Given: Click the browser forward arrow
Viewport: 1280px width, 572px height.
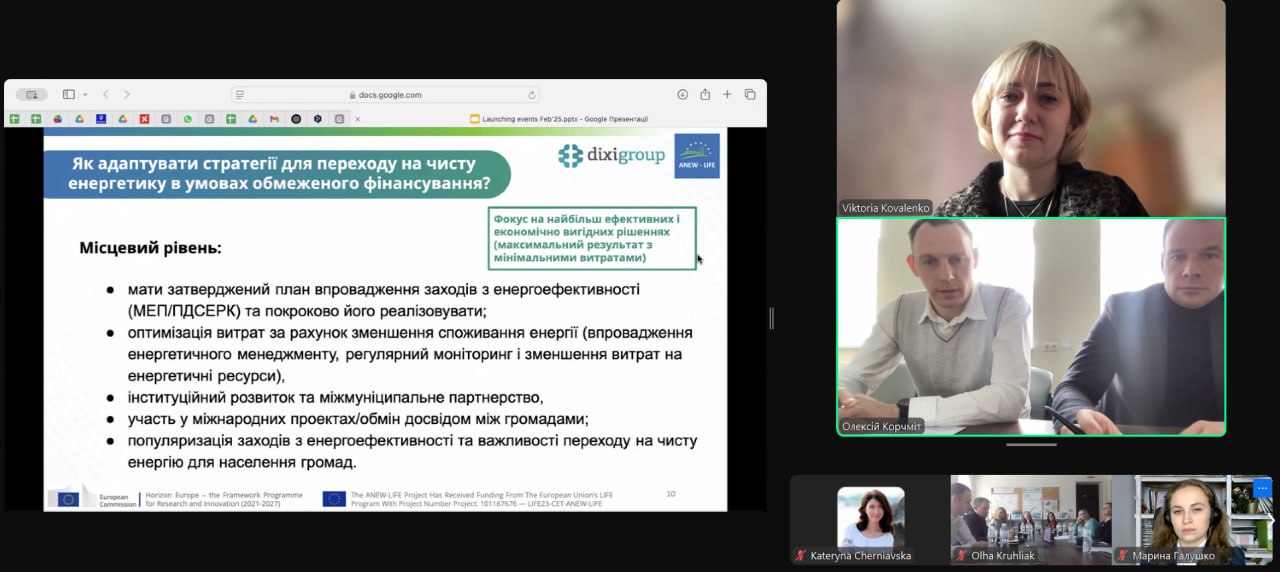Looking at the screenshot, I should [x=127, y=94].
